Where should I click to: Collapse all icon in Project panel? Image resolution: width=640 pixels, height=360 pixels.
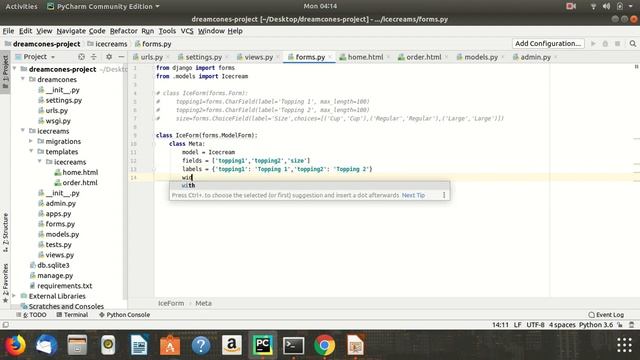click(93, 57)
